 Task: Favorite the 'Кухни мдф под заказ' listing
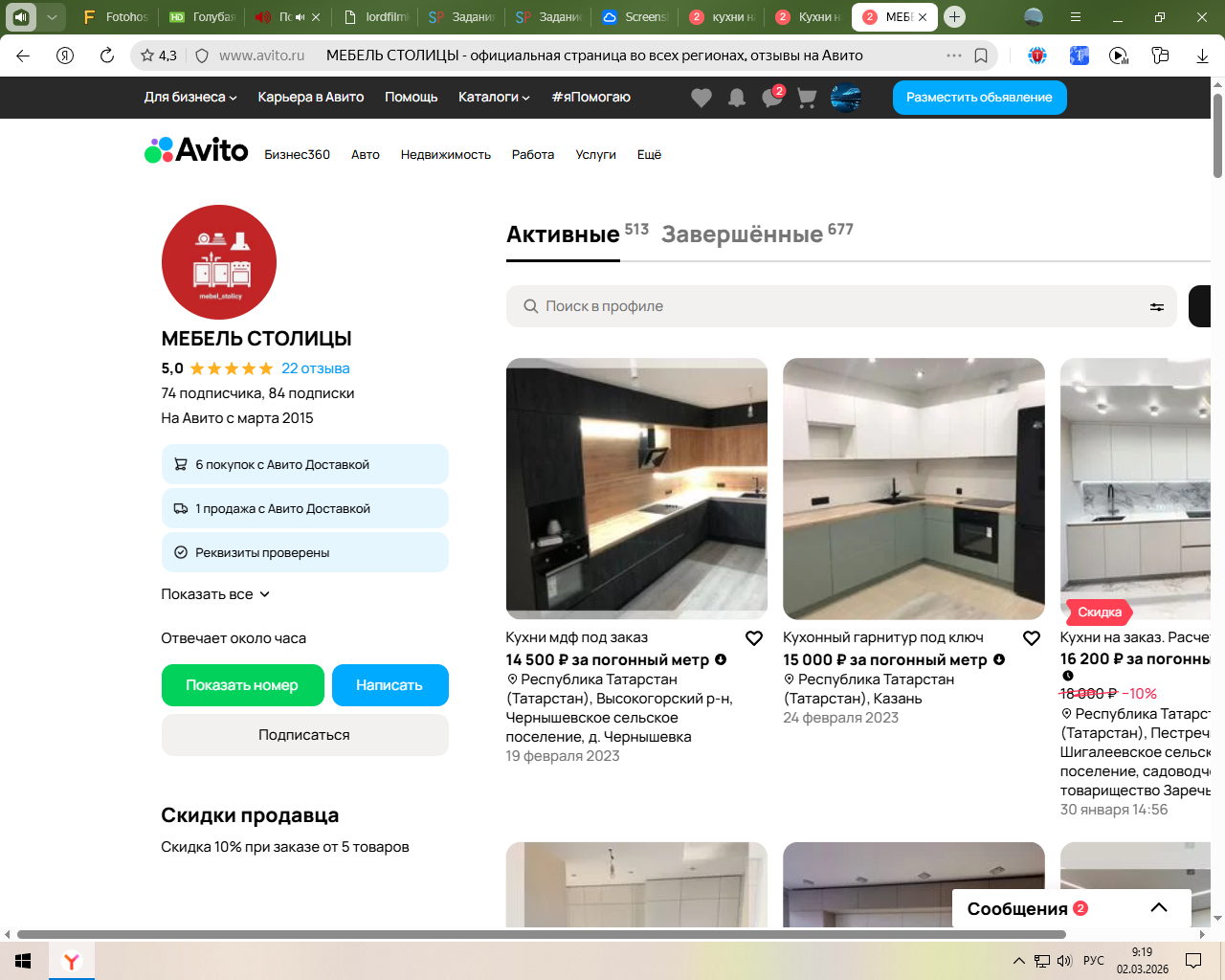(754, 638)
